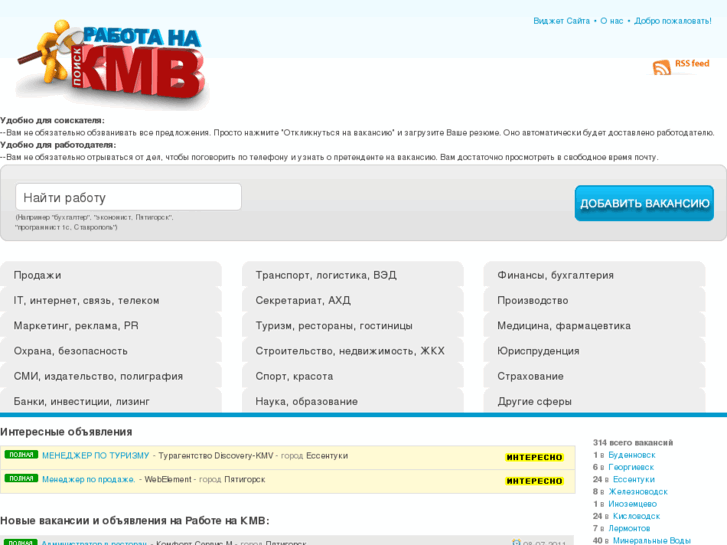Filter vacancies by Буденновск

tap(631, 455)
